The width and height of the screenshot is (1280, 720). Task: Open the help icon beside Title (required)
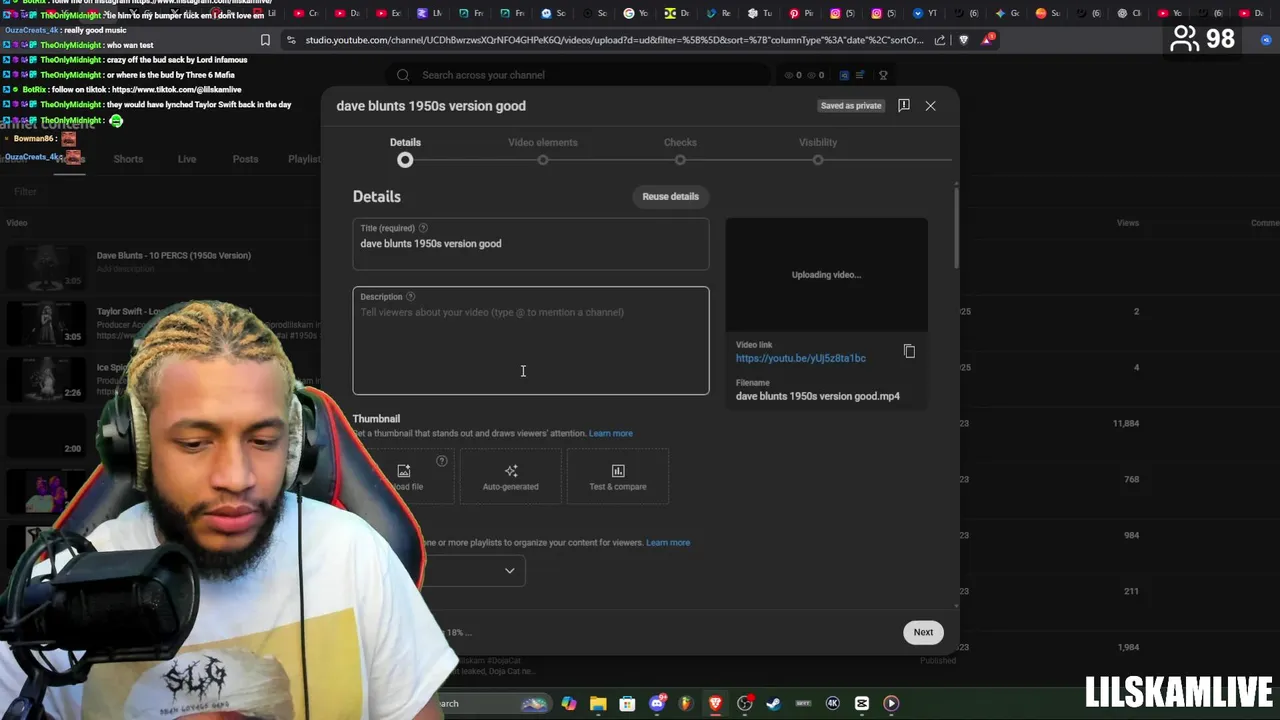tap(423, 228)
